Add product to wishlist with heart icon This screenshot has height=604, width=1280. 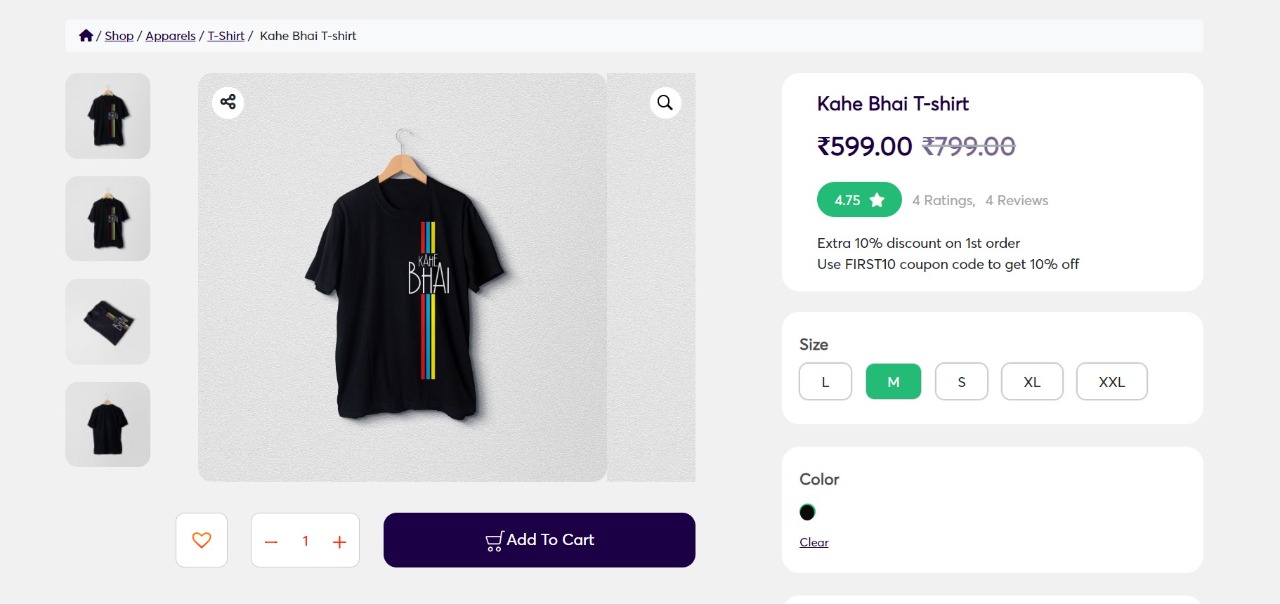[202, 540]
